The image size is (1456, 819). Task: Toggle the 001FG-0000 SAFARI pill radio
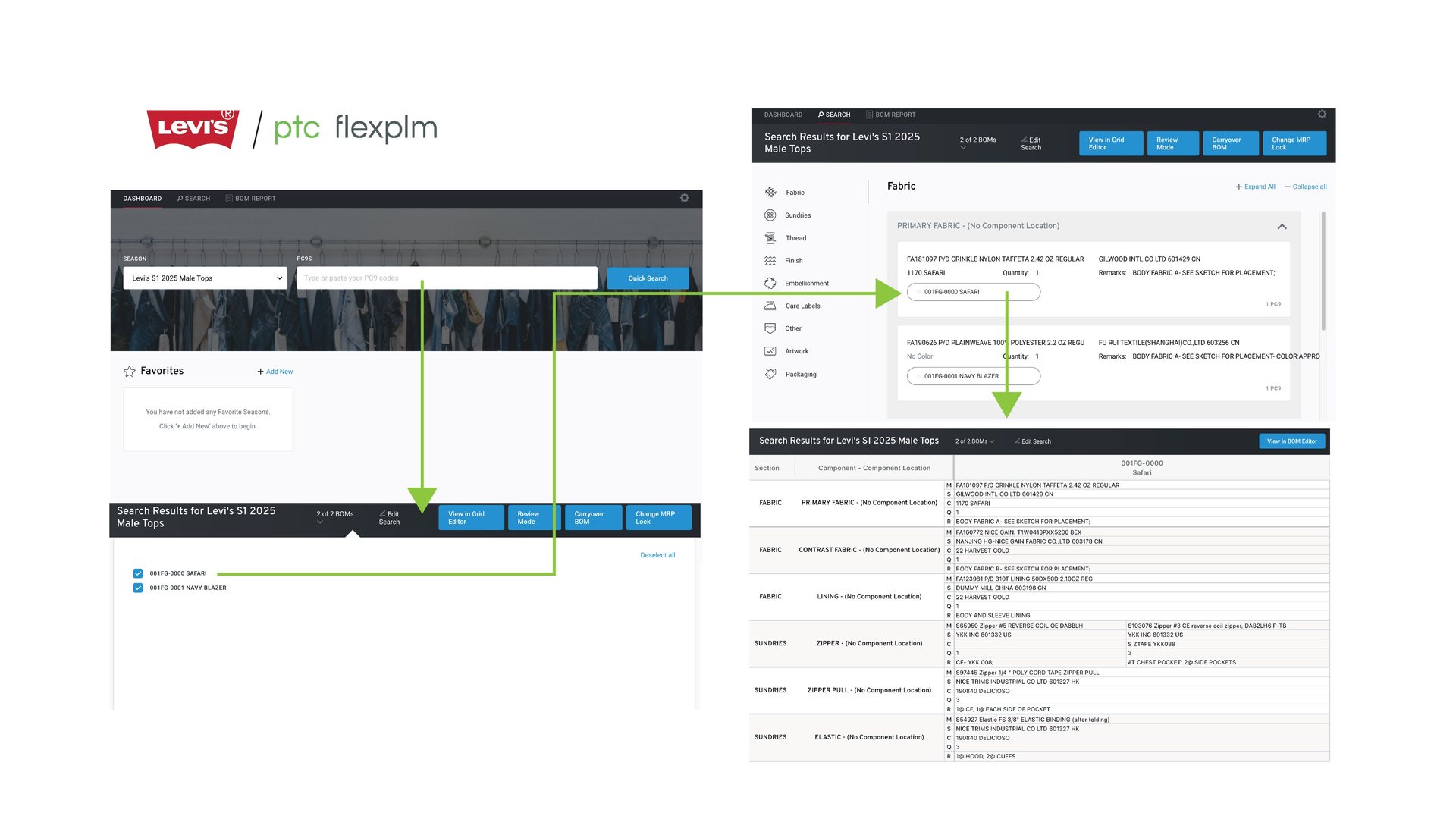[x=919, y=292]
